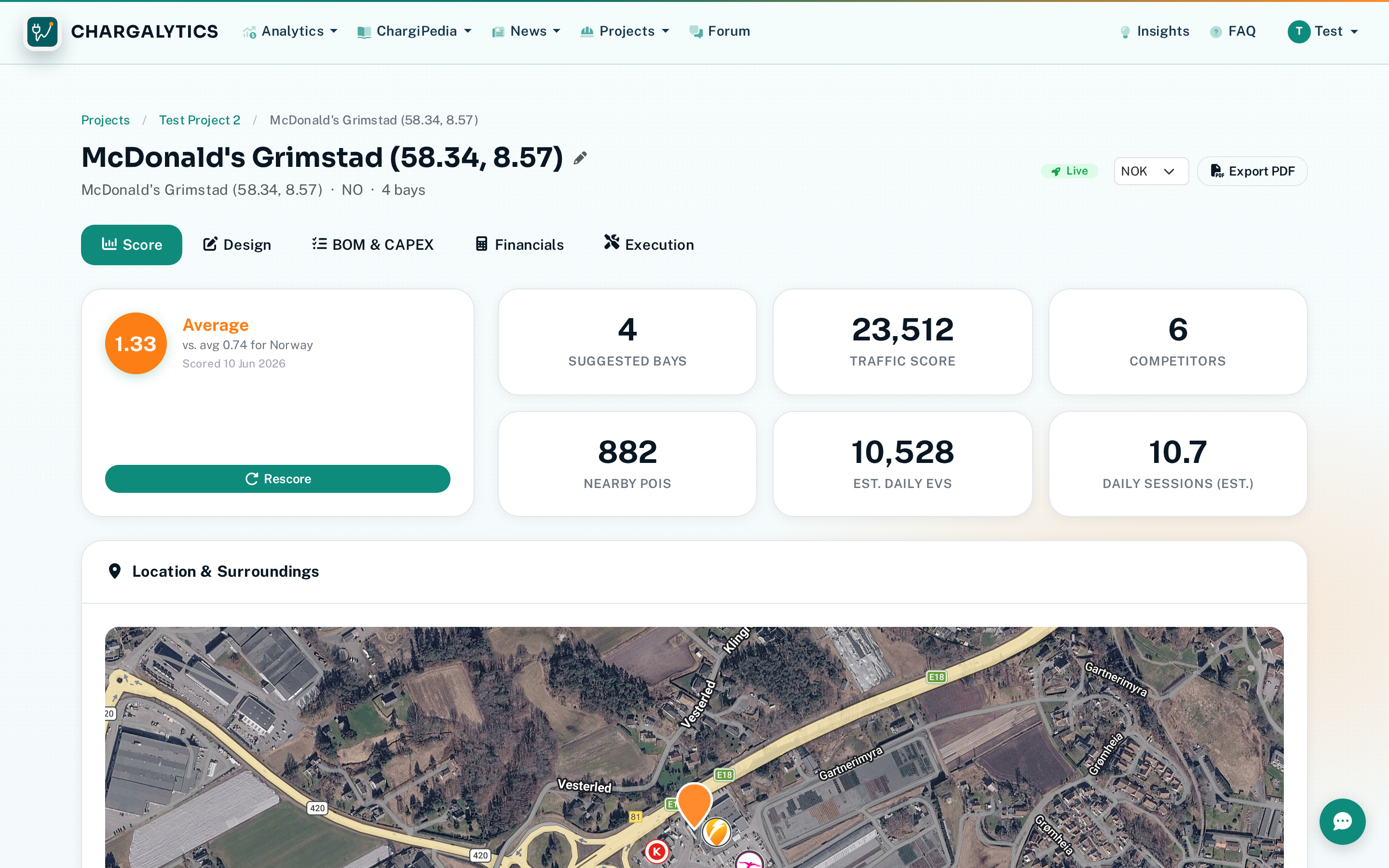Click the orange site pin on the map
The height and width of the screenshot is (868, 1389).
pos(694,805)
